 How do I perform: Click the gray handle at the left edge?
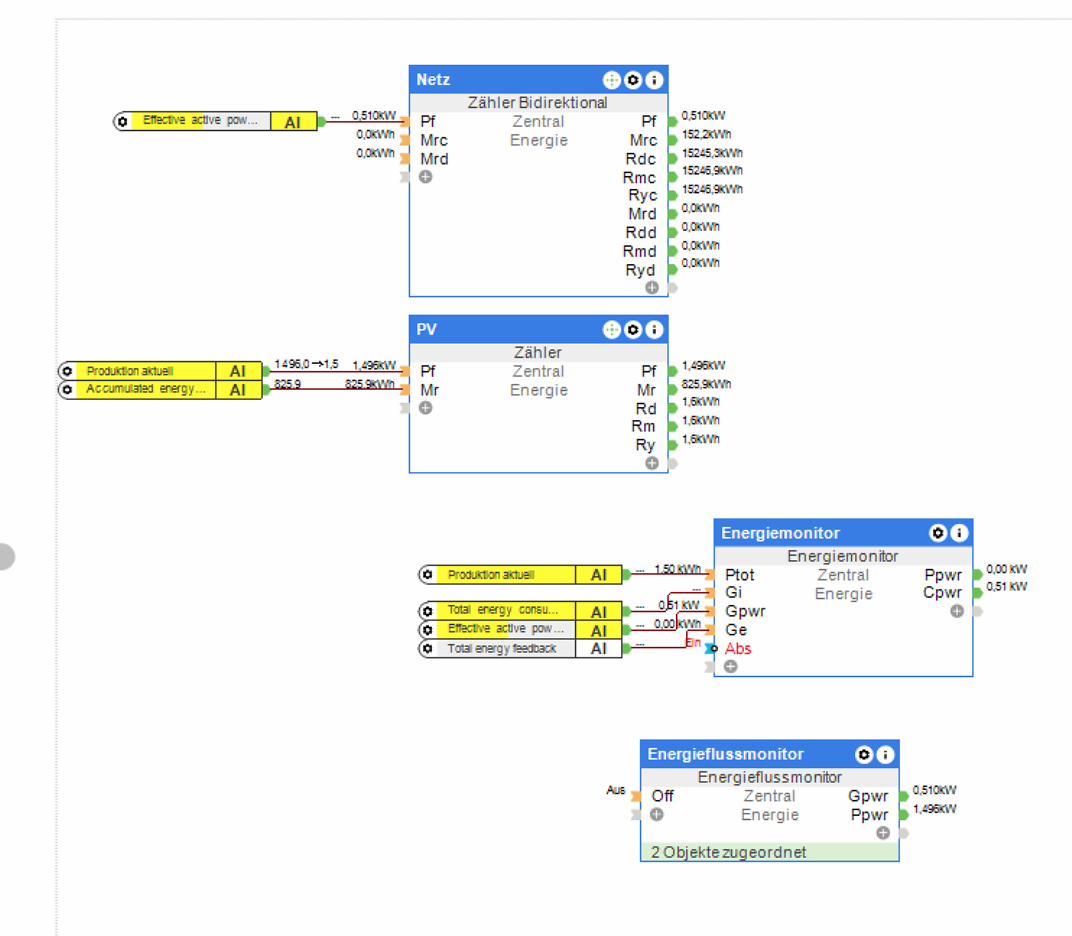click(6, 556)
